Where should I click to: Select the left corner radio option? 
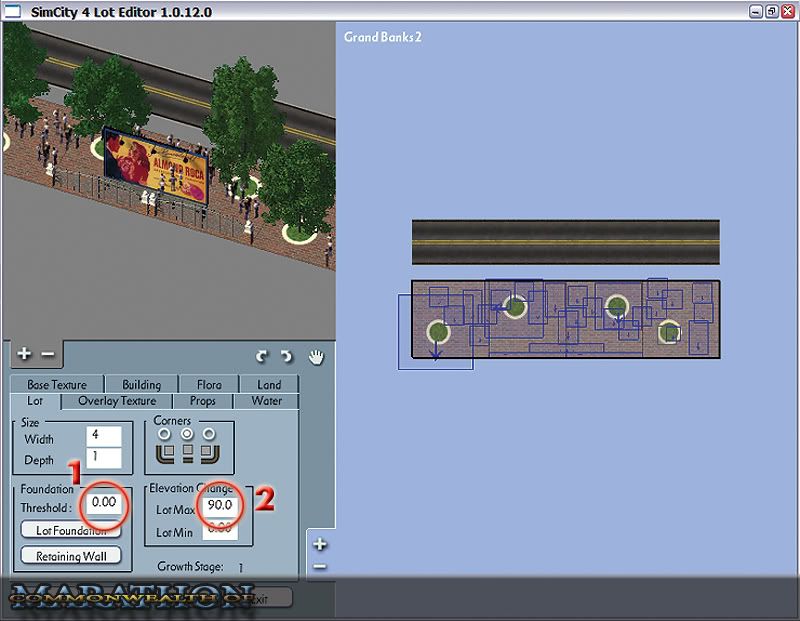click(x=164, y=434)
